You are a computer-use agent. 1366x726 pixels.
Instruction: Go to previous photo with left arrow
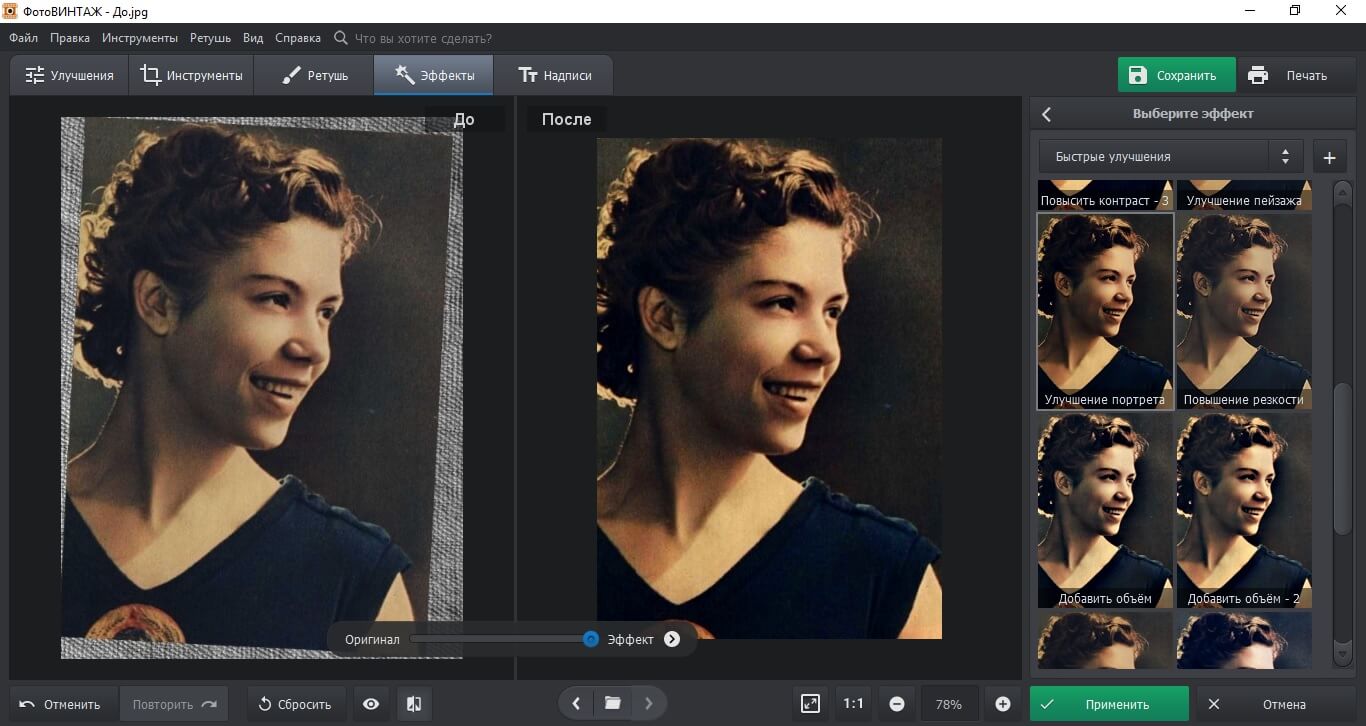click(x=576, y=704)
